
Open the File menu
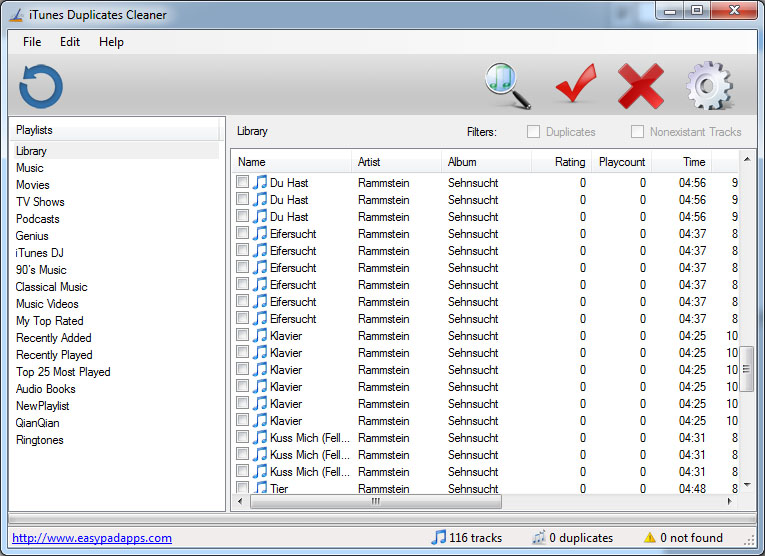(32, 42)
